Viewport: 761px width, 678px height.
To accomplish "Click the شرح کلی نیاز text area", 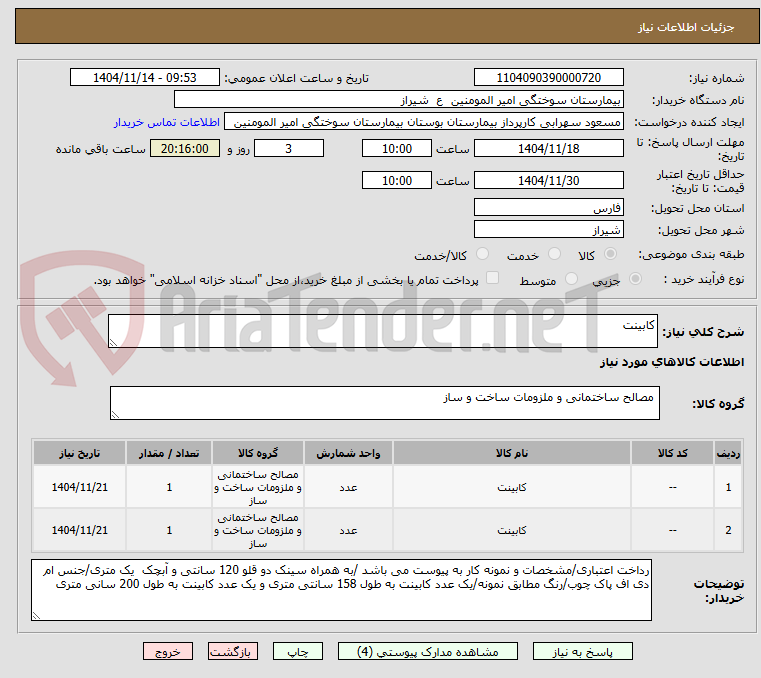I will [382, 331].
